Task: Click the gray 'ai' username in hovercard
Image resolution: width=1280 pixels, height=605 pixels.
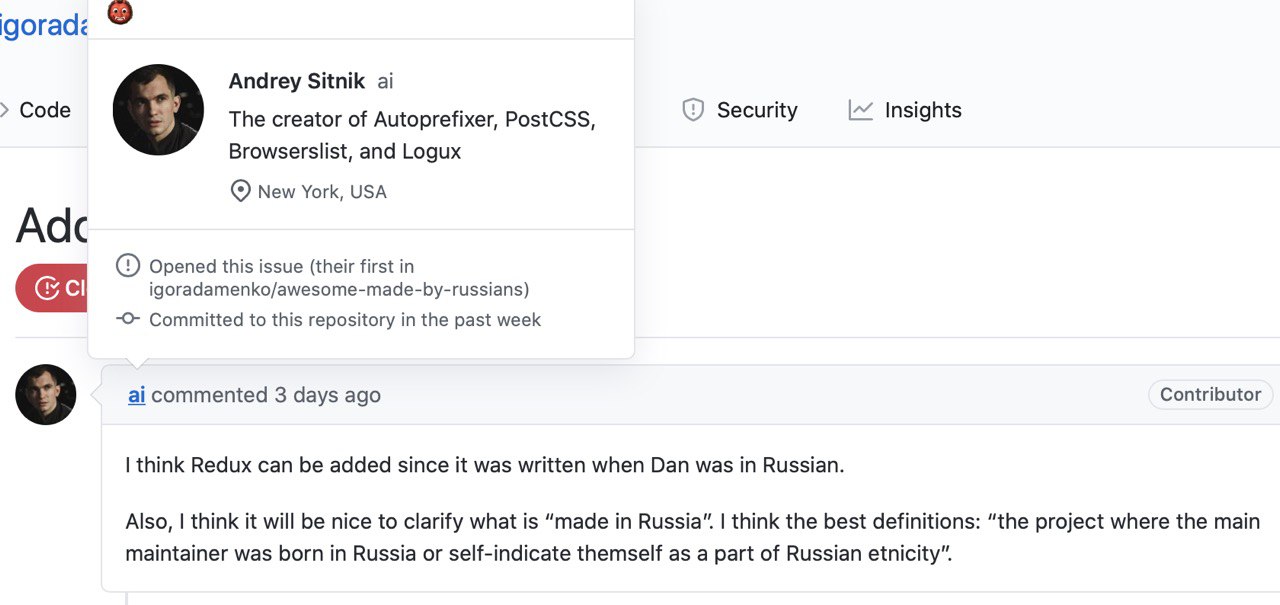Action: coord(385,81)
